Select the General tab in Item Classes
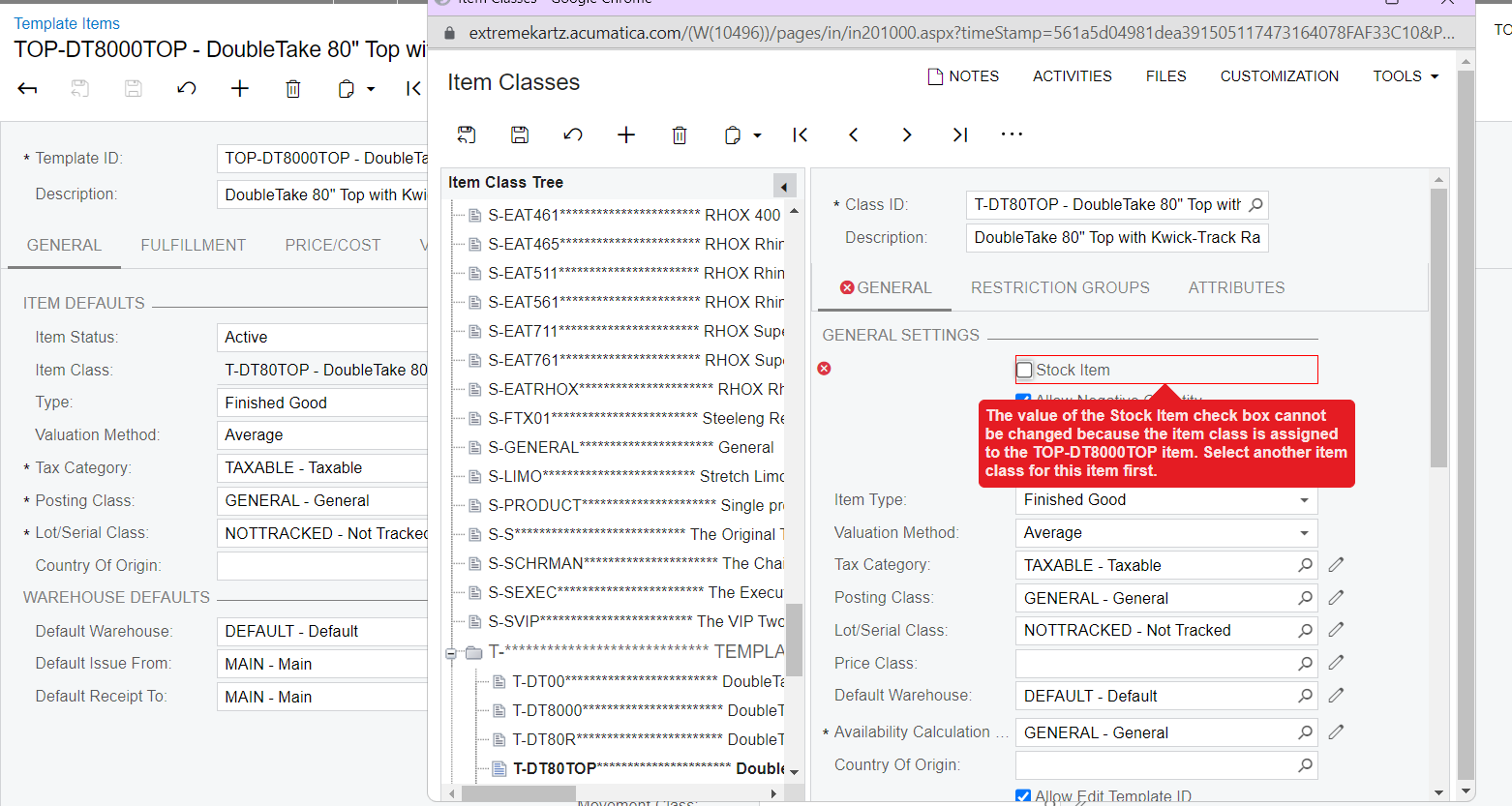The image size is (1512, 806). click(x=885, y=287)
